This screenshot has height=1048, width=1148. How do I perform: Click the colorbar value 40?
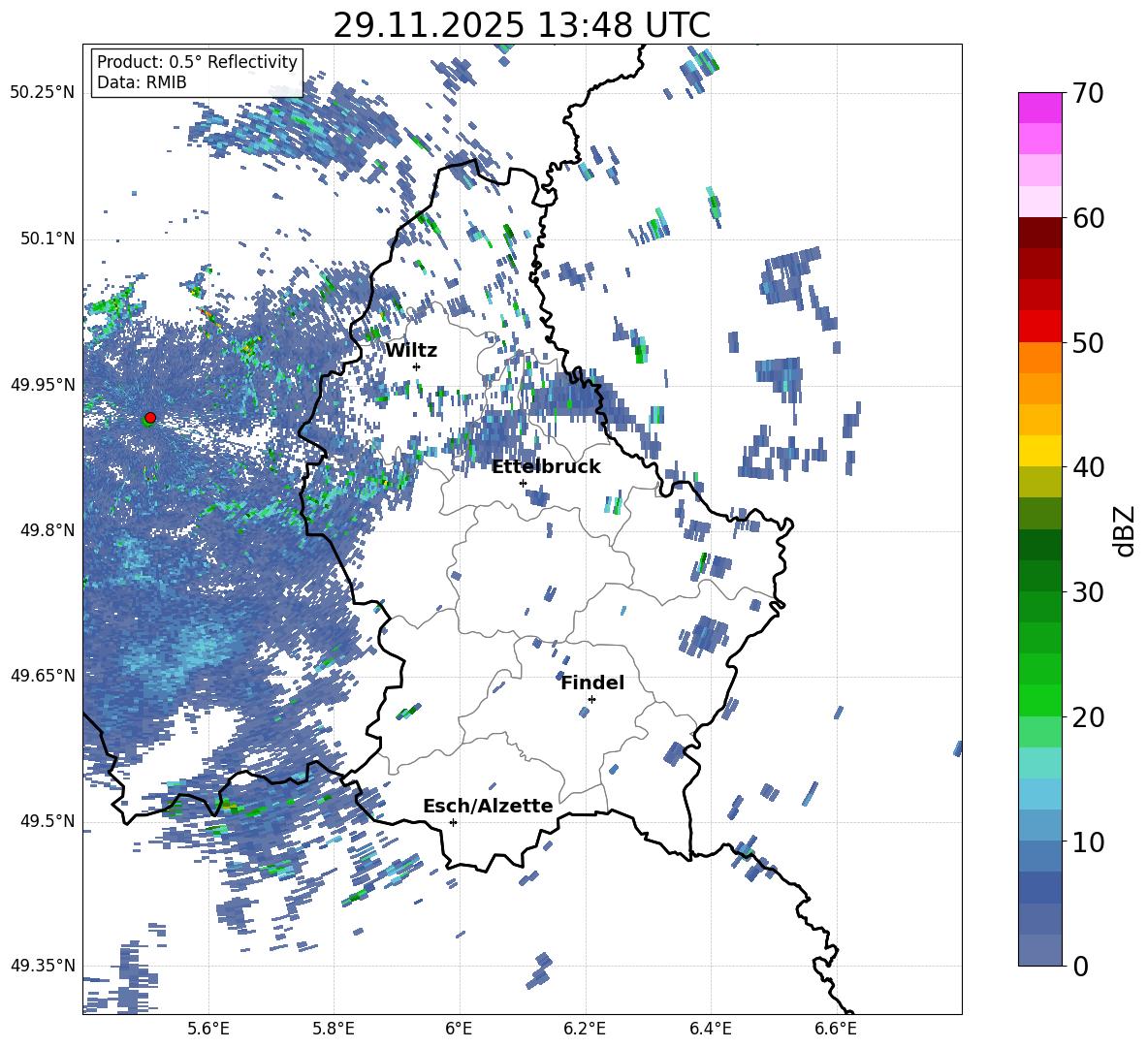point(1088,467)
